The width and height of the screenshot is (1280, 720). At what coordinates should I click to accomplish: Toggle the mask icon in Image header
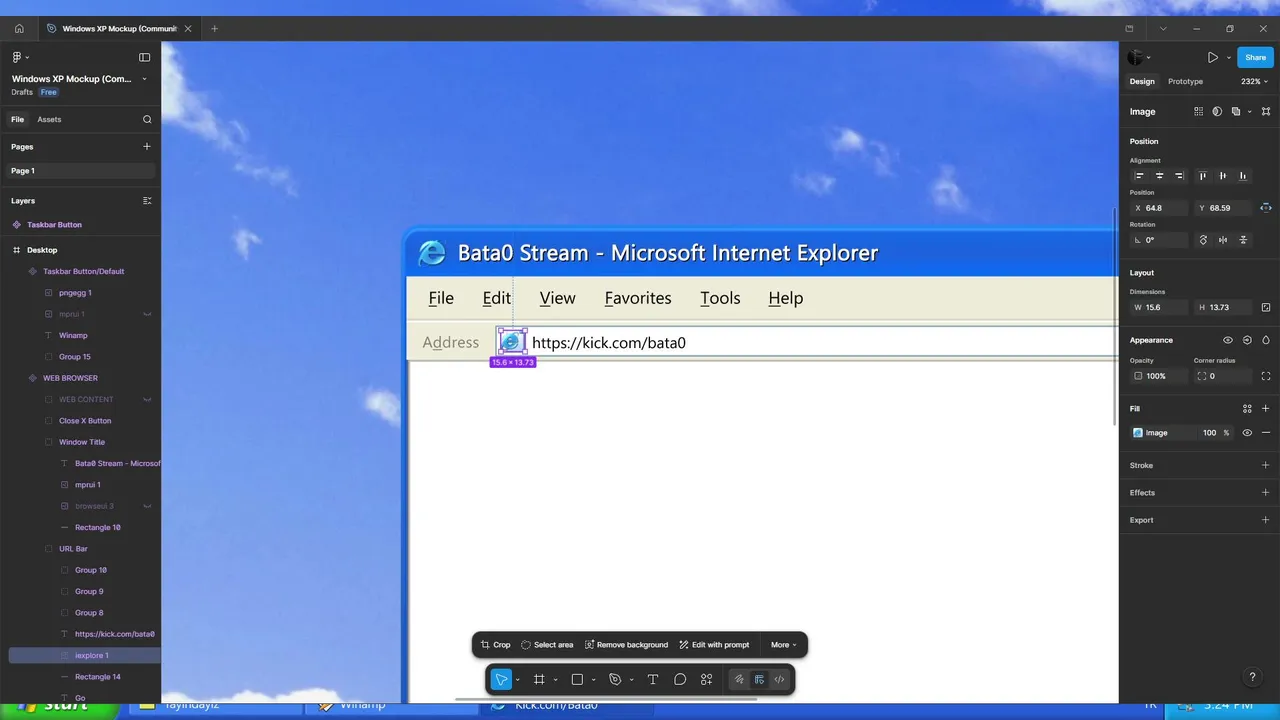(x=1217, y=112)
